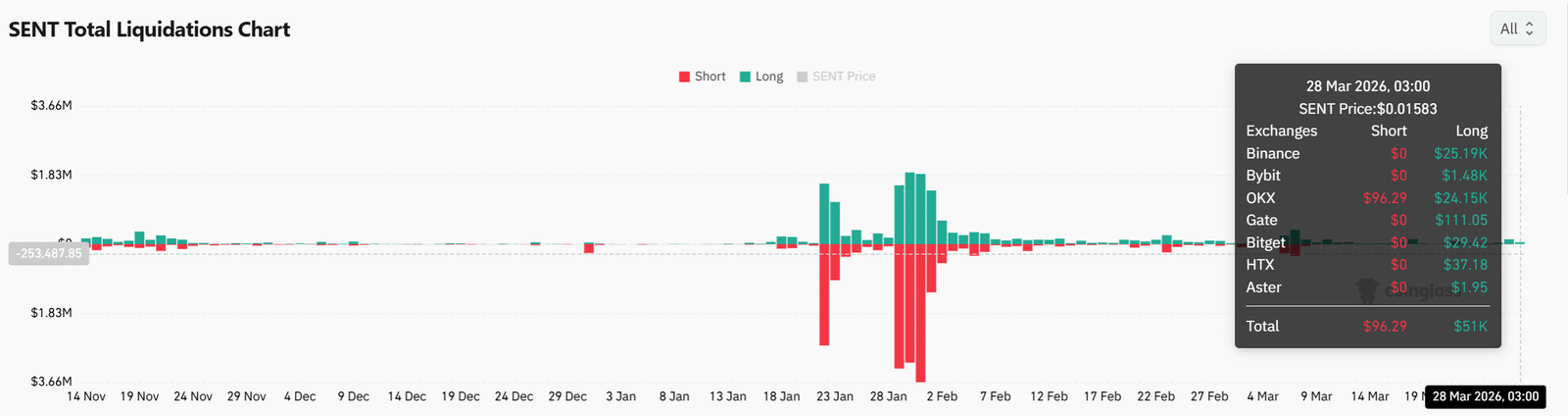Click the 23 Jan x-axis date label
The image size is (1568, 416).
pyautogui.click(x=835, y=396)
